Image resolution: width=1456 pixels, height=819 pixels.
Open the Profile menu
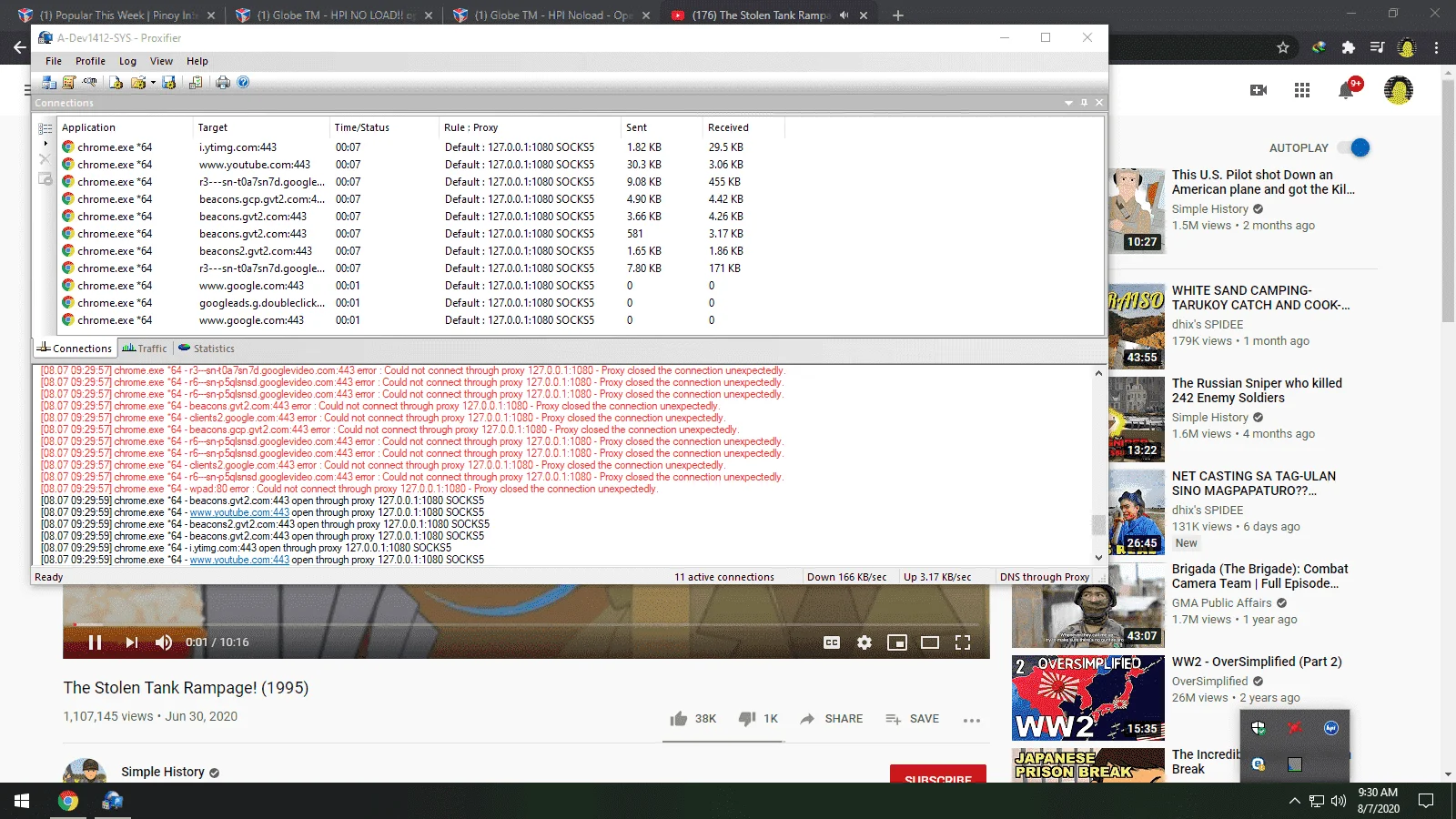[x=90, y=61]
